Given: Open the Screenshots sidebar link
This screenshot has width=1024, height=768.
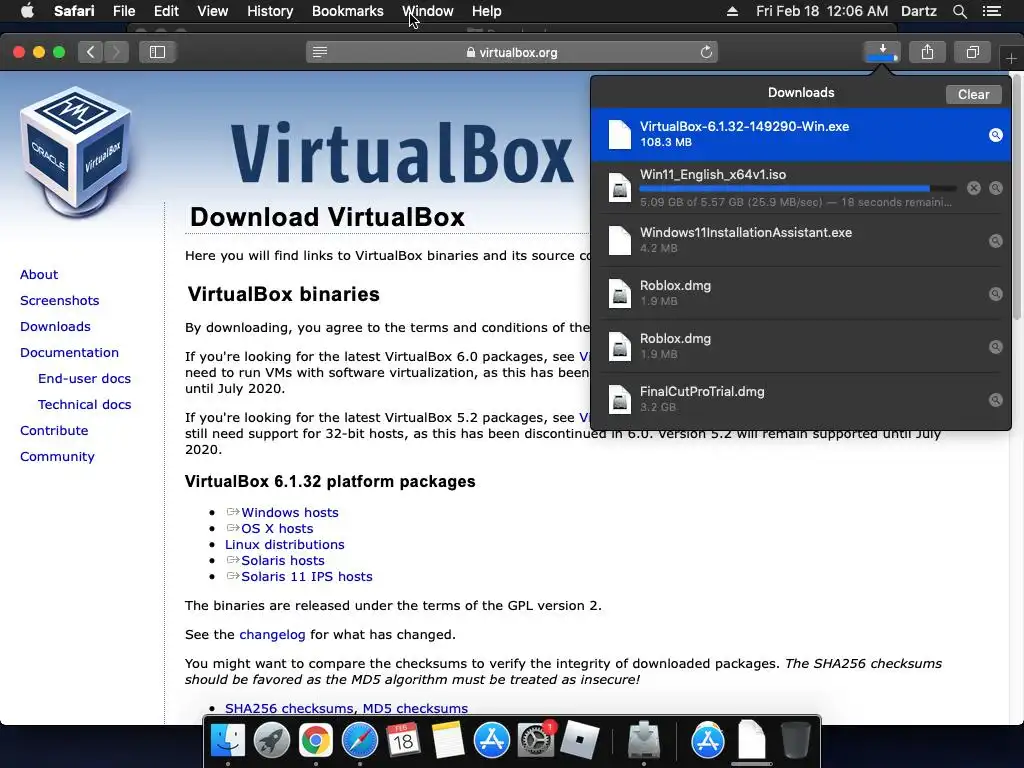Looking at the screenshot, I should pos(59,300).
